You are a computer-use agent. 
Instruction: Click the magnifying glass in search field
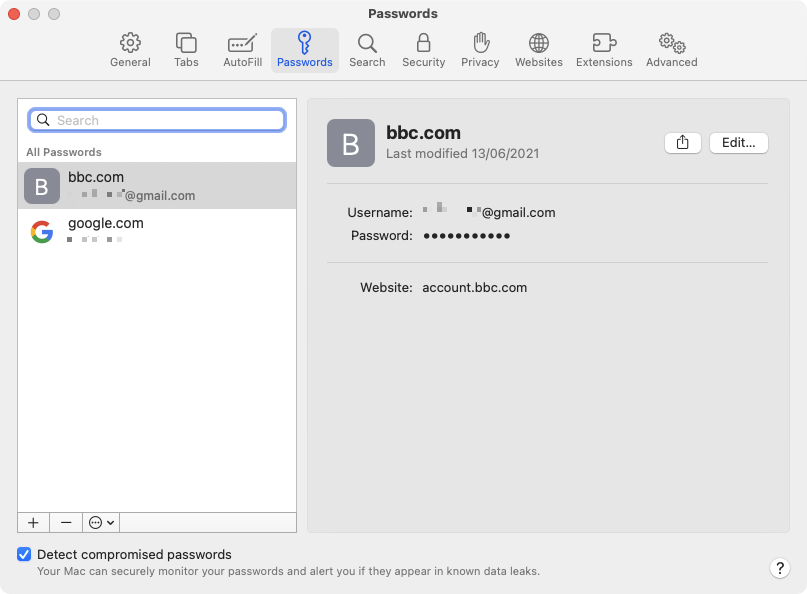pyautogui.click(x=43, y=120)
